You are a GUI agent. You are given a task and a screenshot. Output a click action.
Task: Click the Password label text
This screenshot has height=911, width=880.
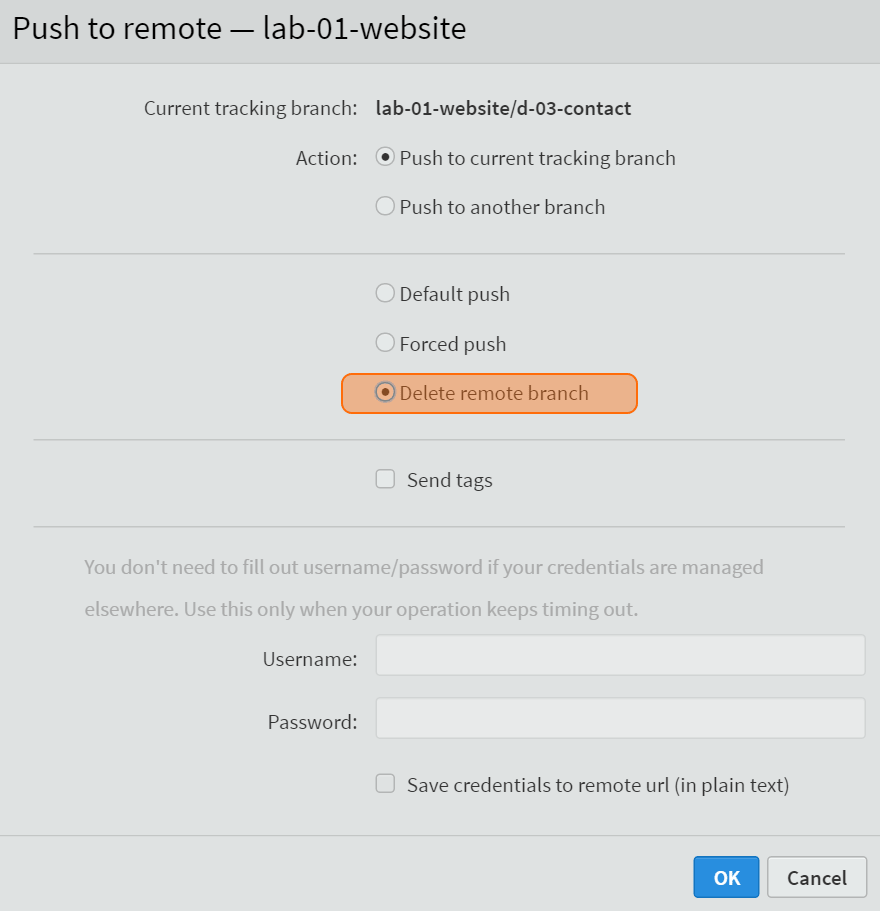tap(313, 722)
